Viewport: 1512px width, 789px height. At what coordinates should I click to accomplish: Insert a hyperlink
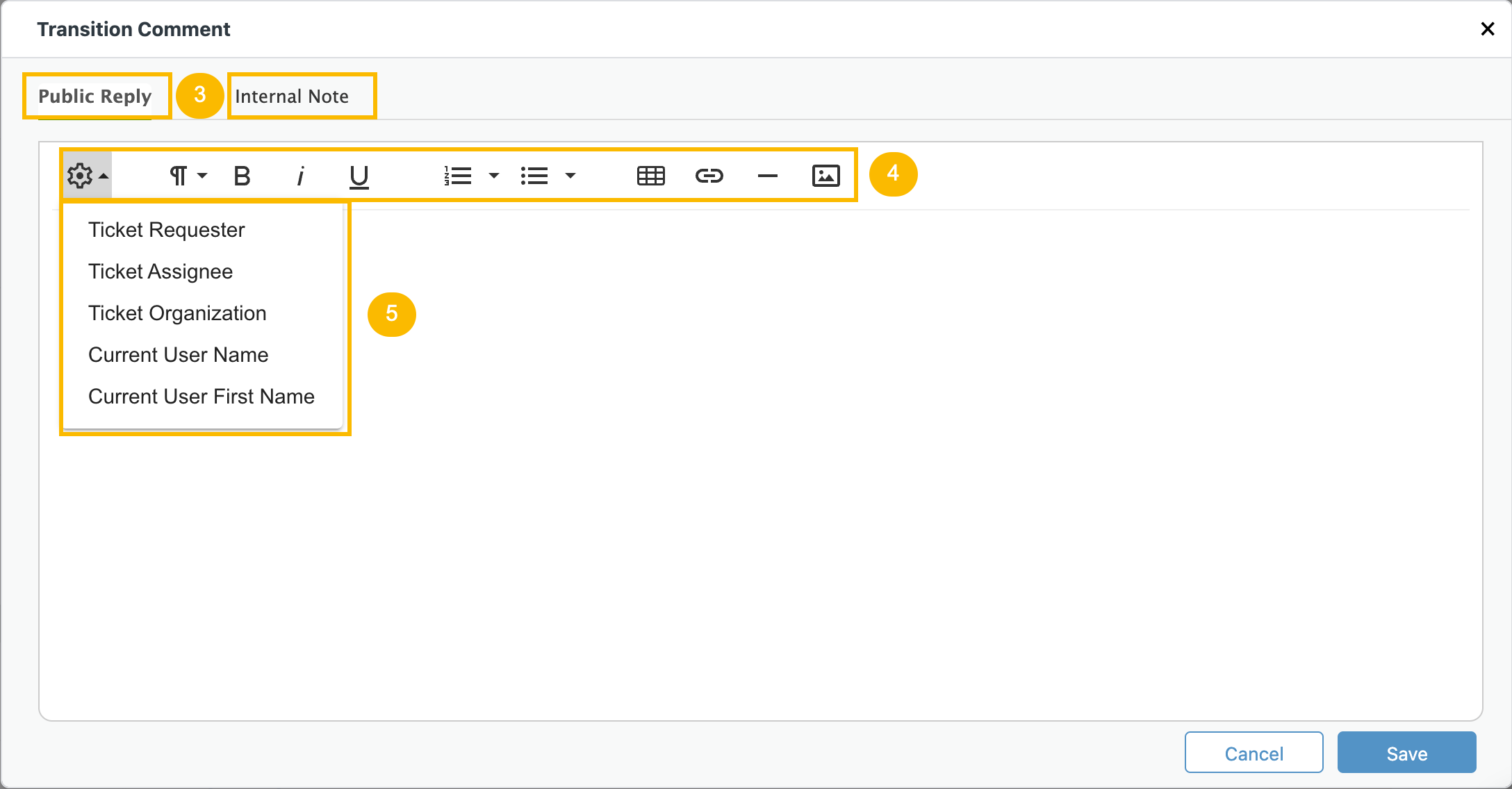pos(709,176)
